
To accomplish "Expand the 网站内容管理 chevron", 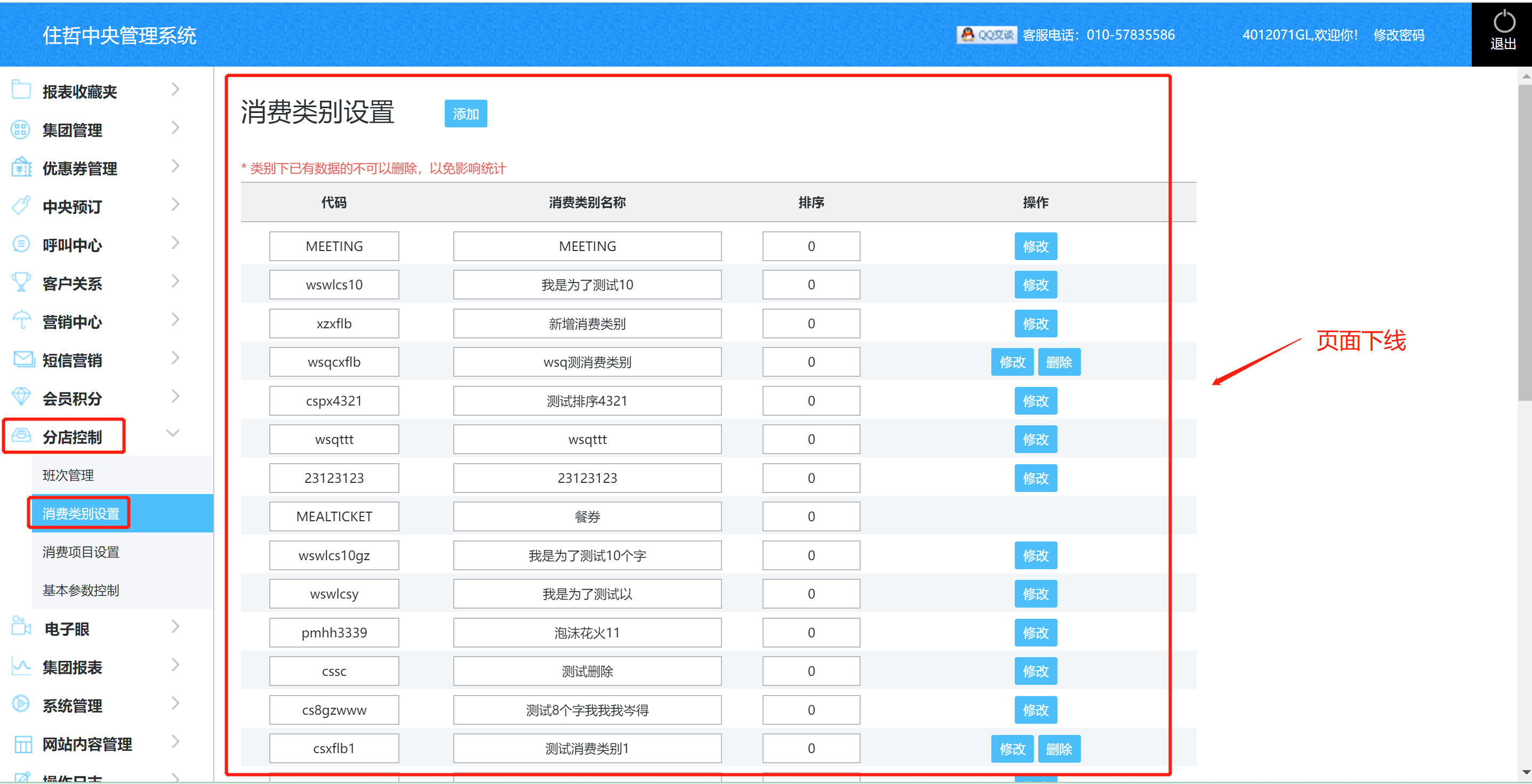I will pos(175,742).
